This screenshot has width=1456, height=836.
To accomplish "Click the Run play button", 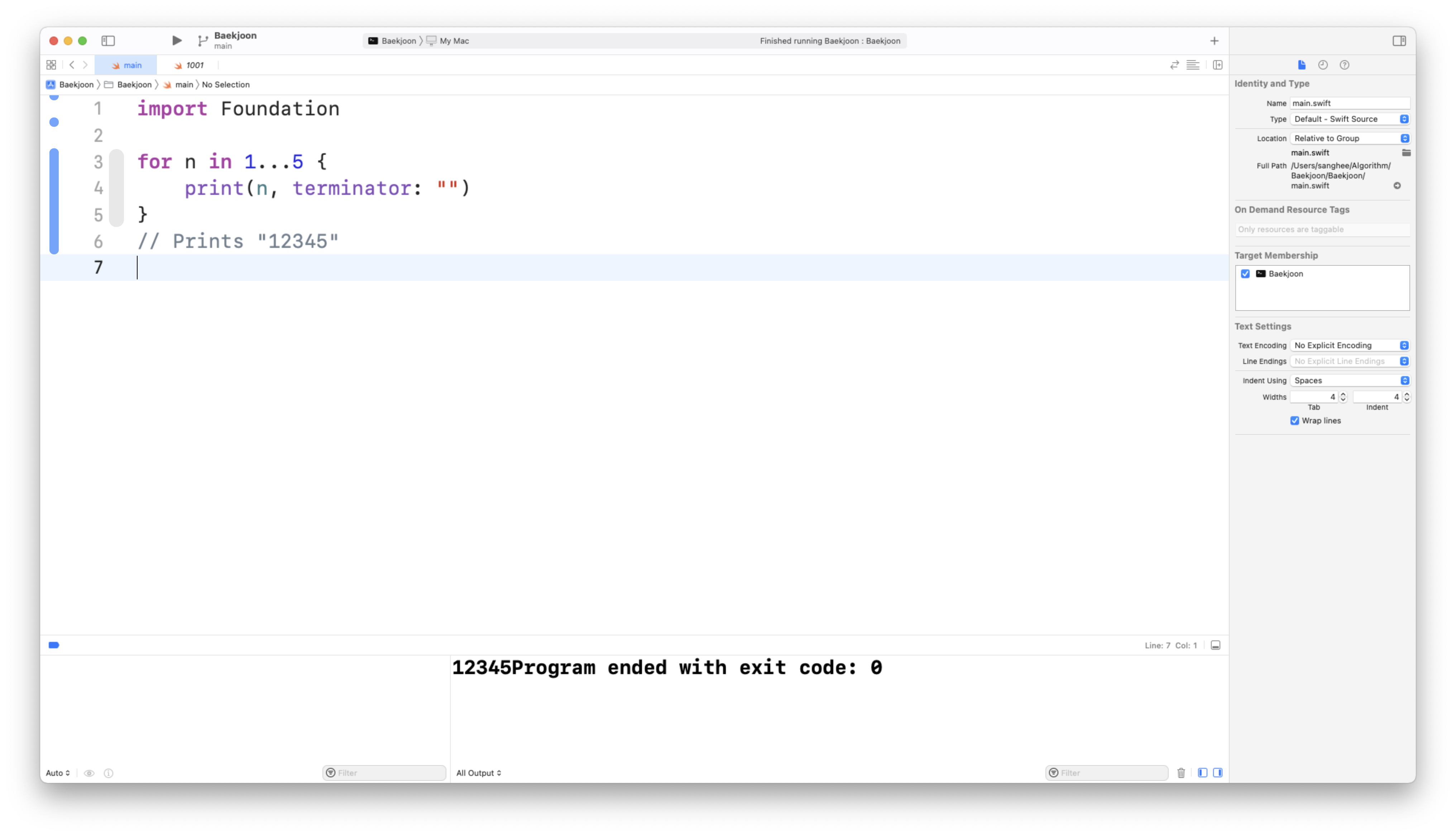I will pos(177,41).
